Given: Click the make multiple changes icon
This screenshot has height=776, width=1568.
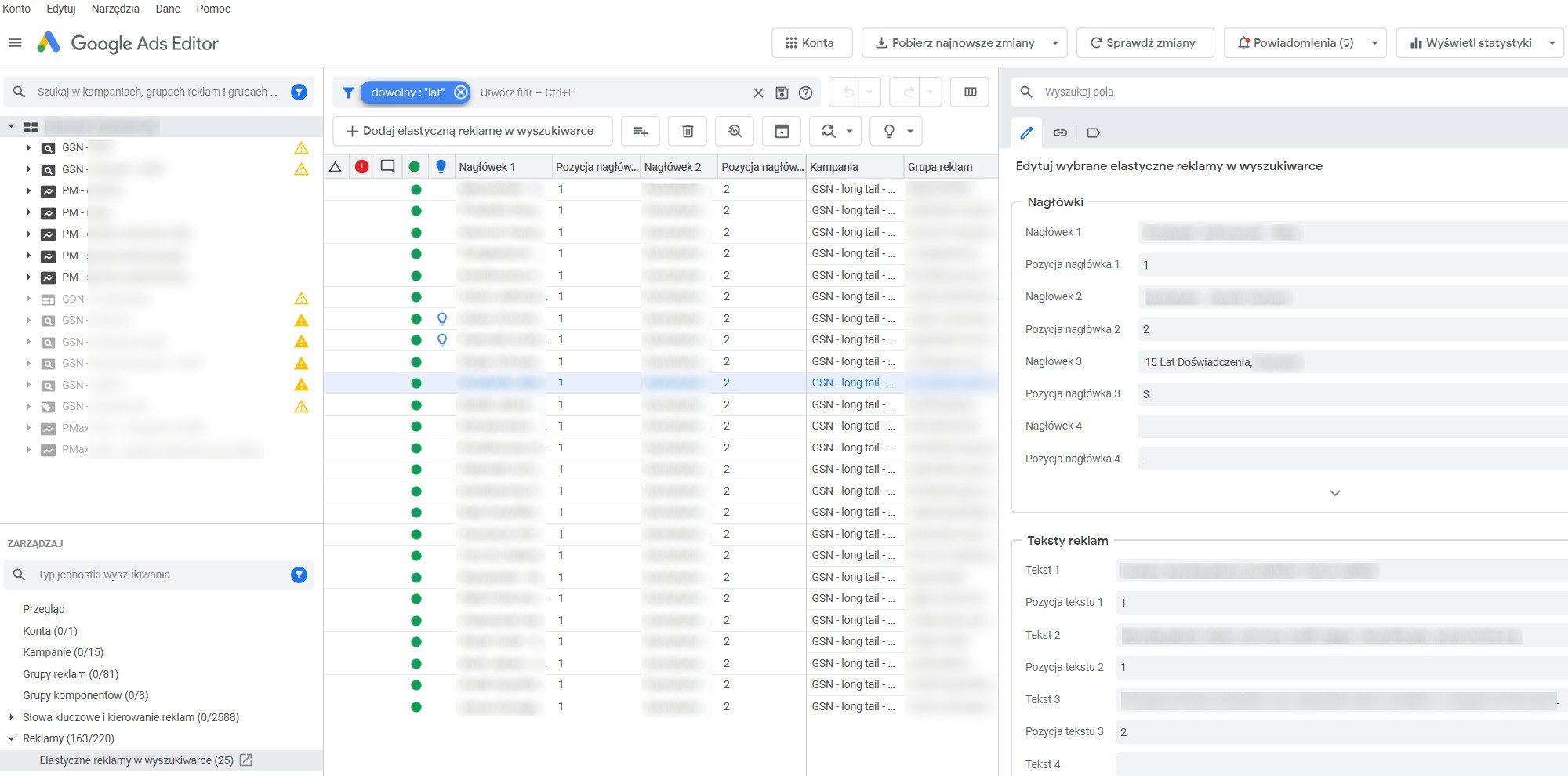Looking at the screenshot, I should tap(641, 131).
